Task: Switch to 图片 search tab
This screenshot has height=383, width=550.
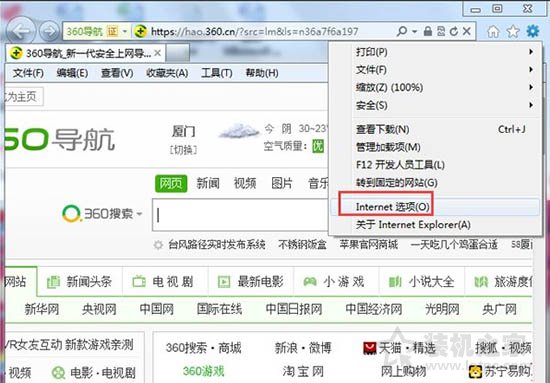Action: [x=282, y=183]
